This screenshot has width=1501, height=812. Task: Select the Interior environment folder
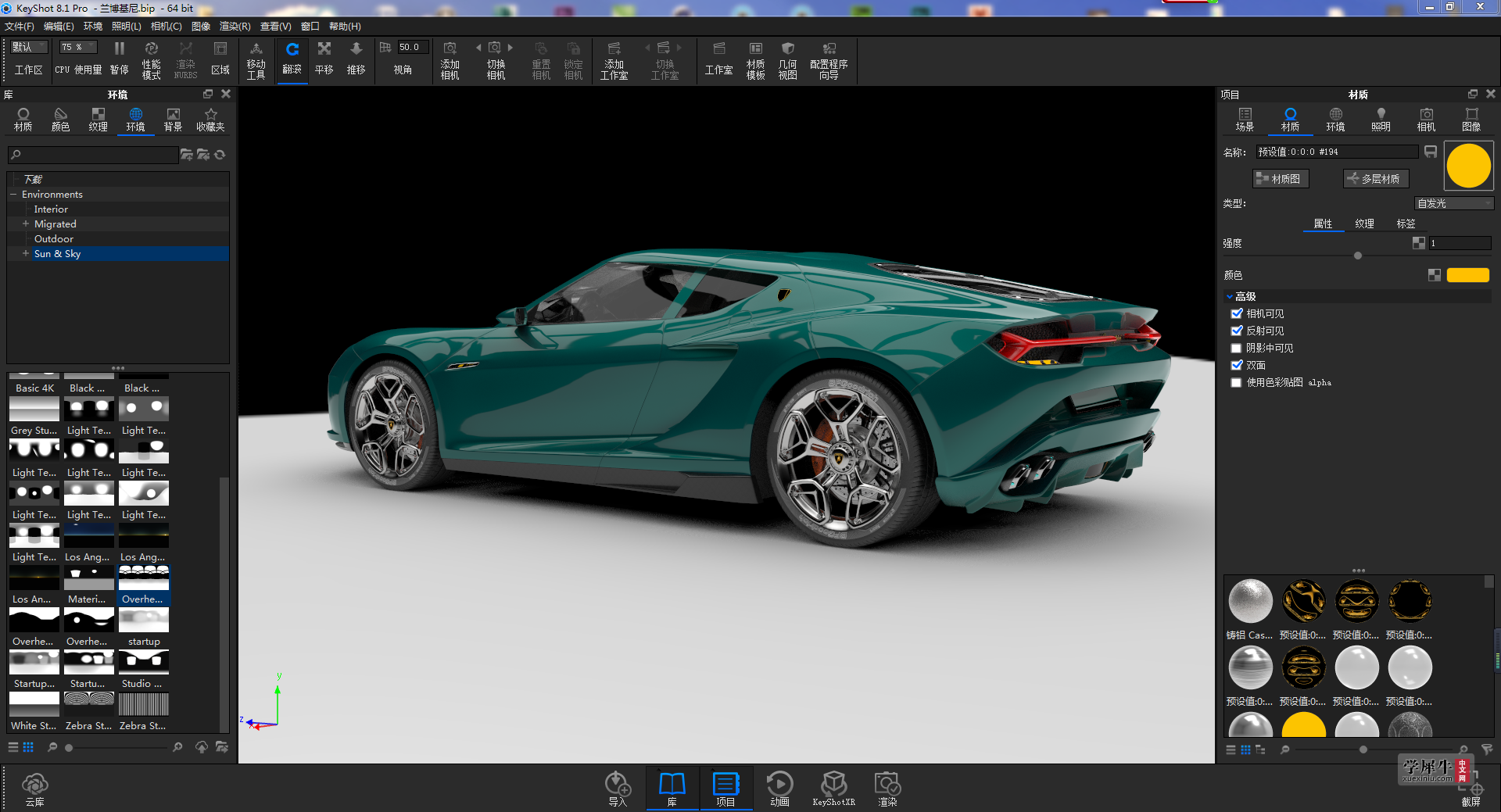click(x=51, y=209)
